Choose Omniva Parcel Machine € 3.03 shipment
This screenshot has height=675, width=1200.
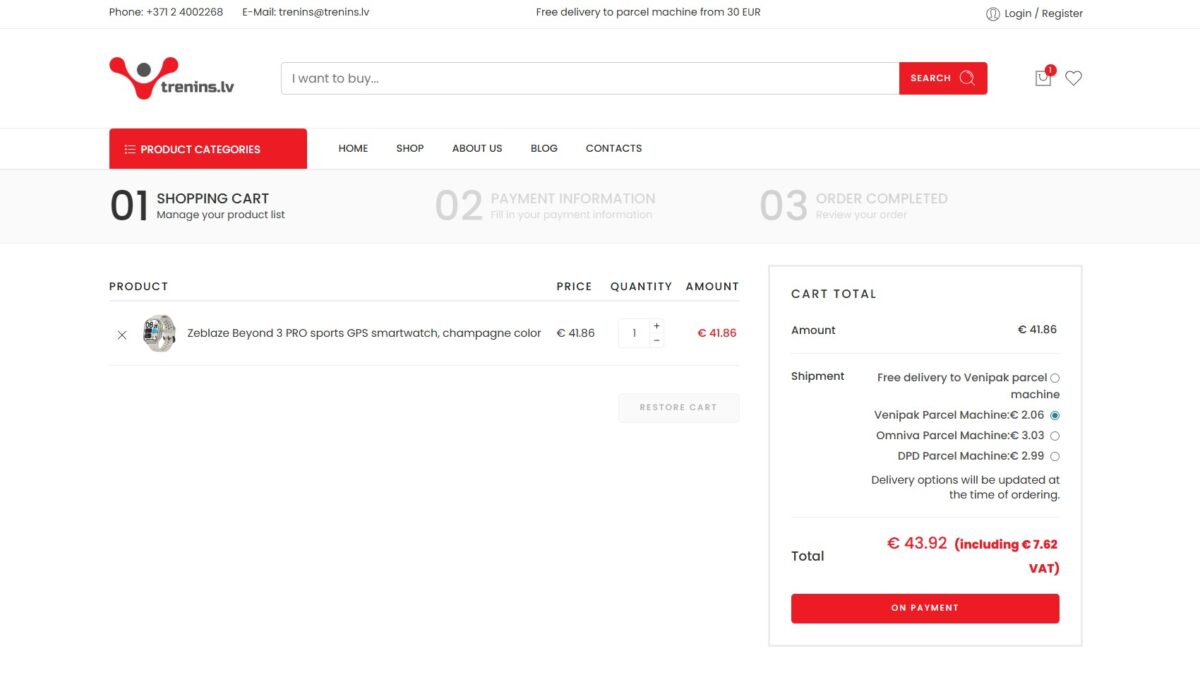1055,436
